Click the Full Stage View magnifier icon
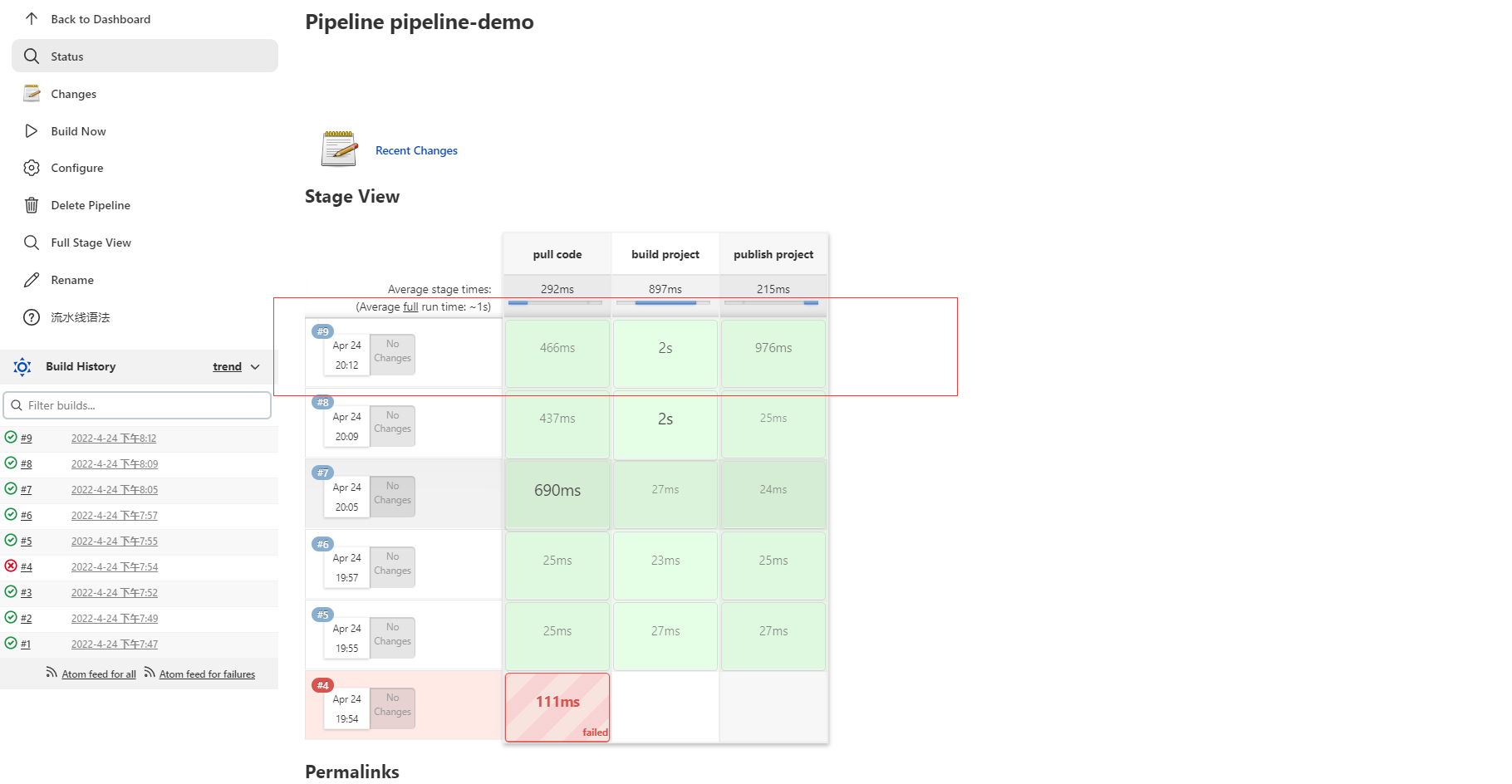This screenshot has width=1512, height=784. click(x=32, y=243)
